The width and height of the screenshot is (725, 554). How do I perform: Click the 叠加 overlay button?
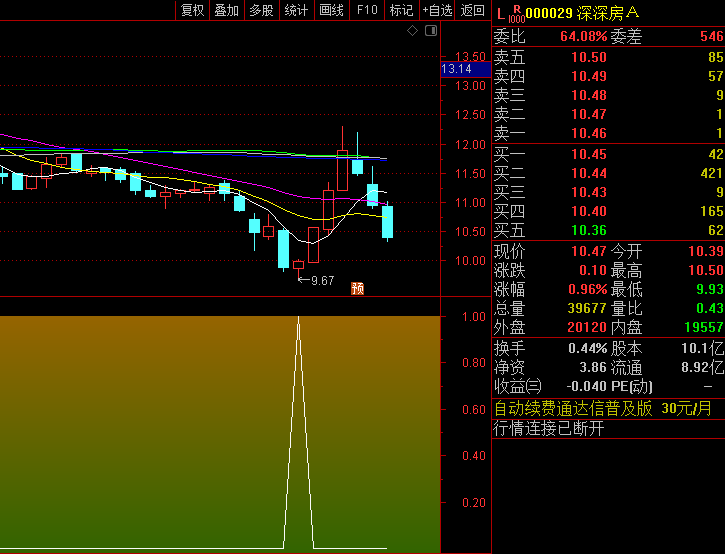(x=227, y=10)
